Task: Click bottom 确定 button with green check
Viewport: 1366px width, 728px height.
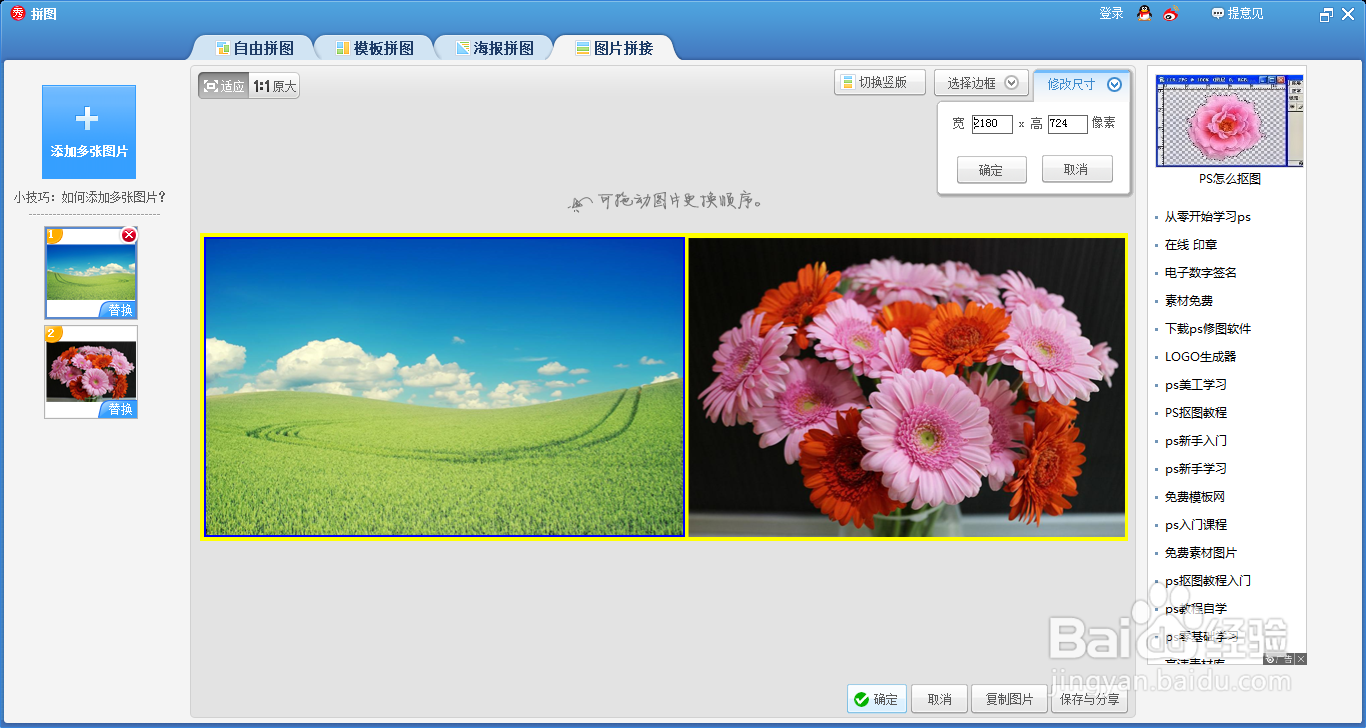Action: click(x=877, y=699)
